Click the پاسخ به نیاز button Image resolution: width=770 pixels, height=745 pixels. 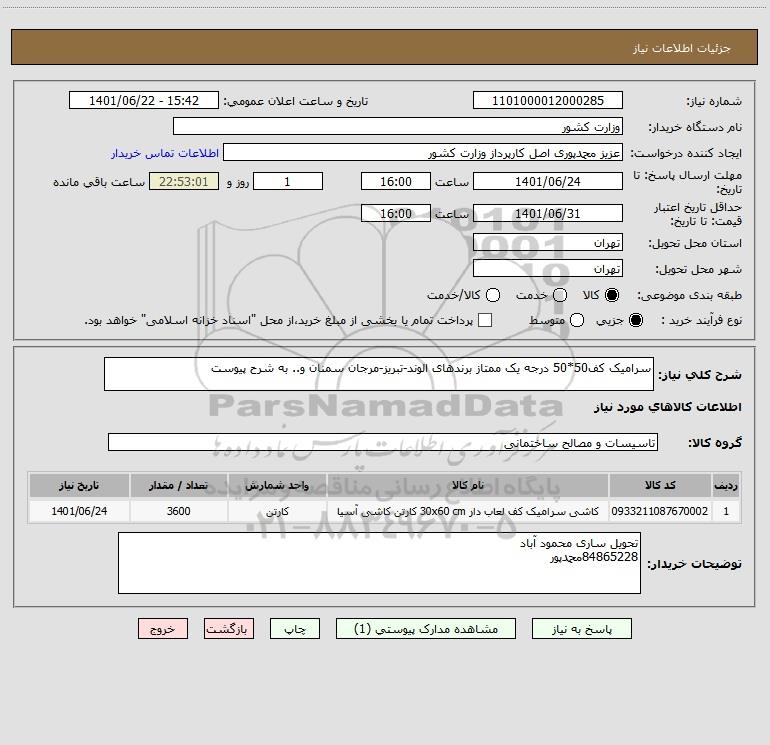(582, 629)
